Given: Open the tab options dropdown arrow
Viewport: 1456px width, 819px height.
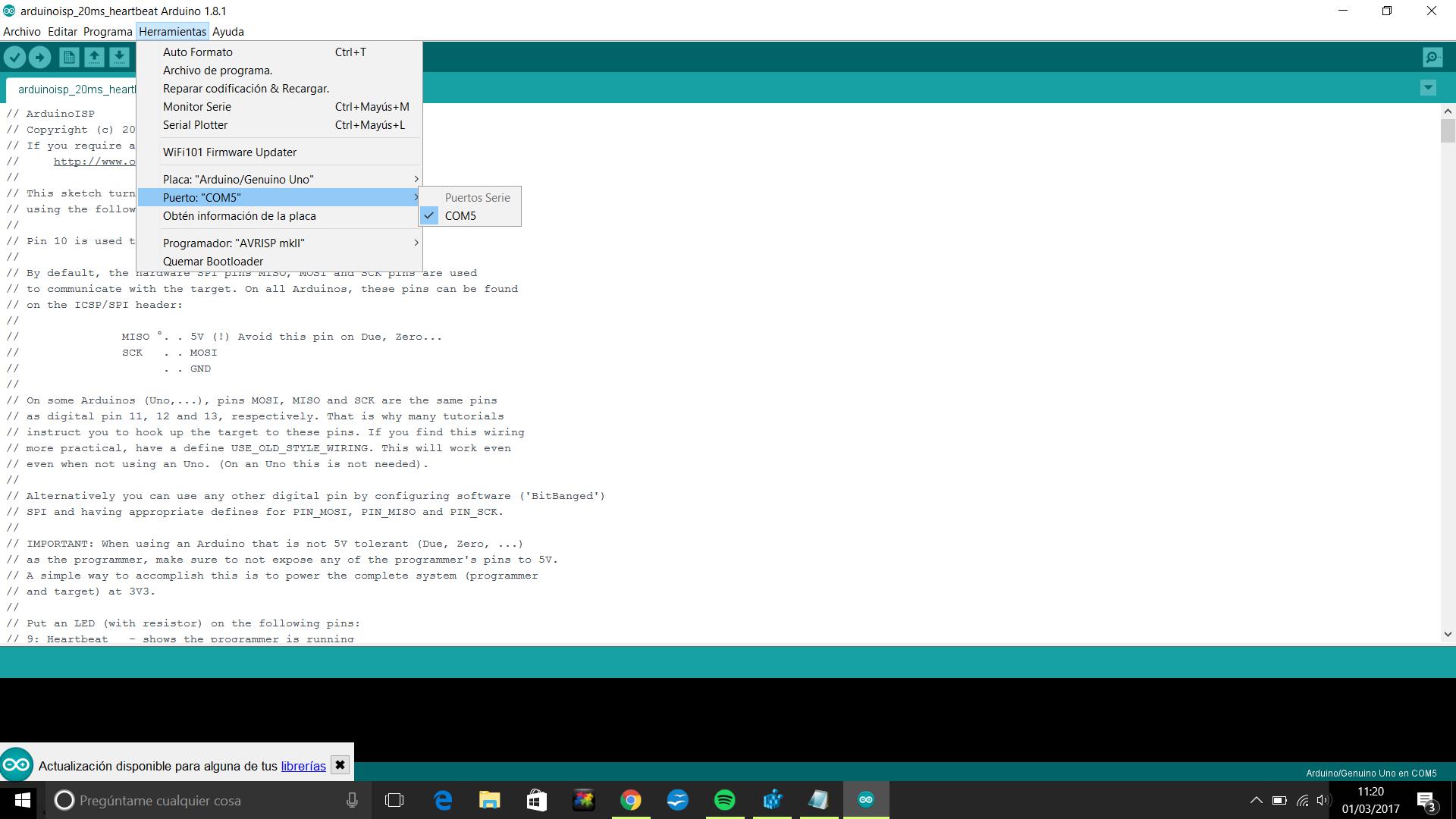Looking at the screenshot, I should pos(1428,88).
